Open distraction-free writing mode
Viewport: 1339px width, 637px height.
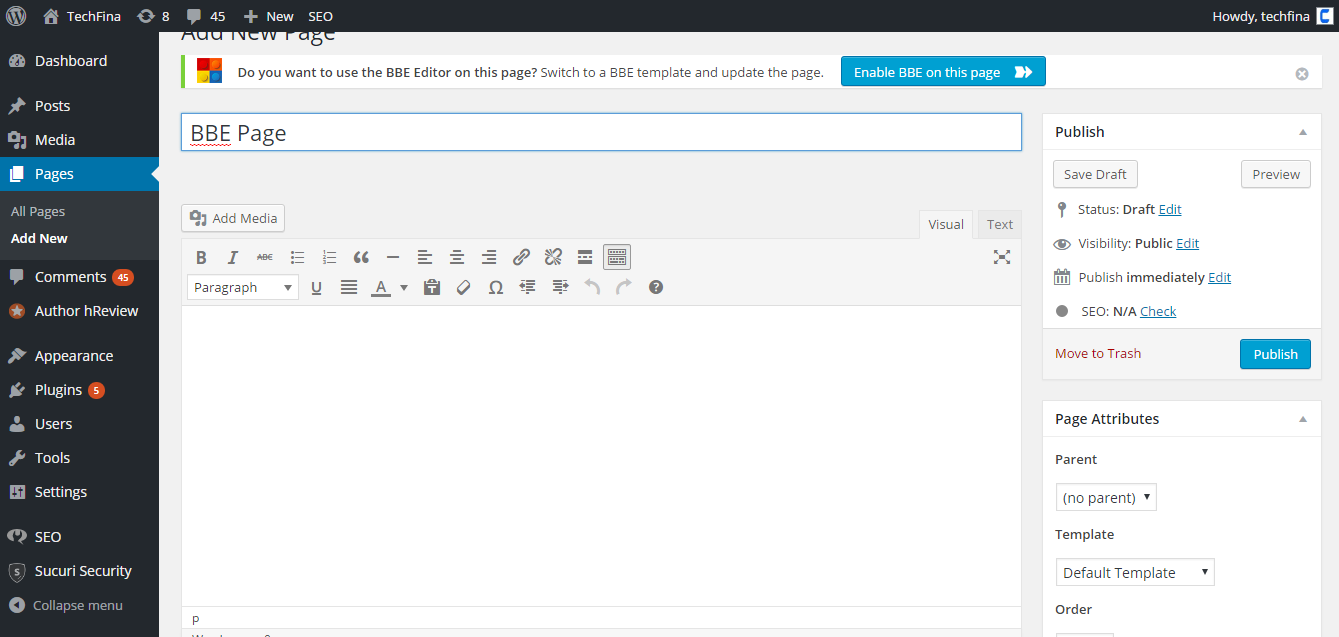point(1001,257)
